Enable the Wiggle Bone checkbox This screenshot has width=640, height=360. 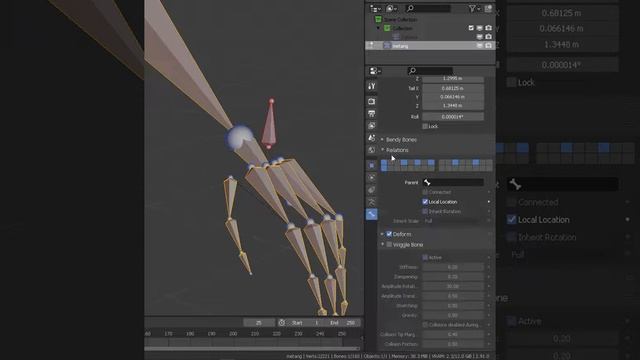pos(389,244)
